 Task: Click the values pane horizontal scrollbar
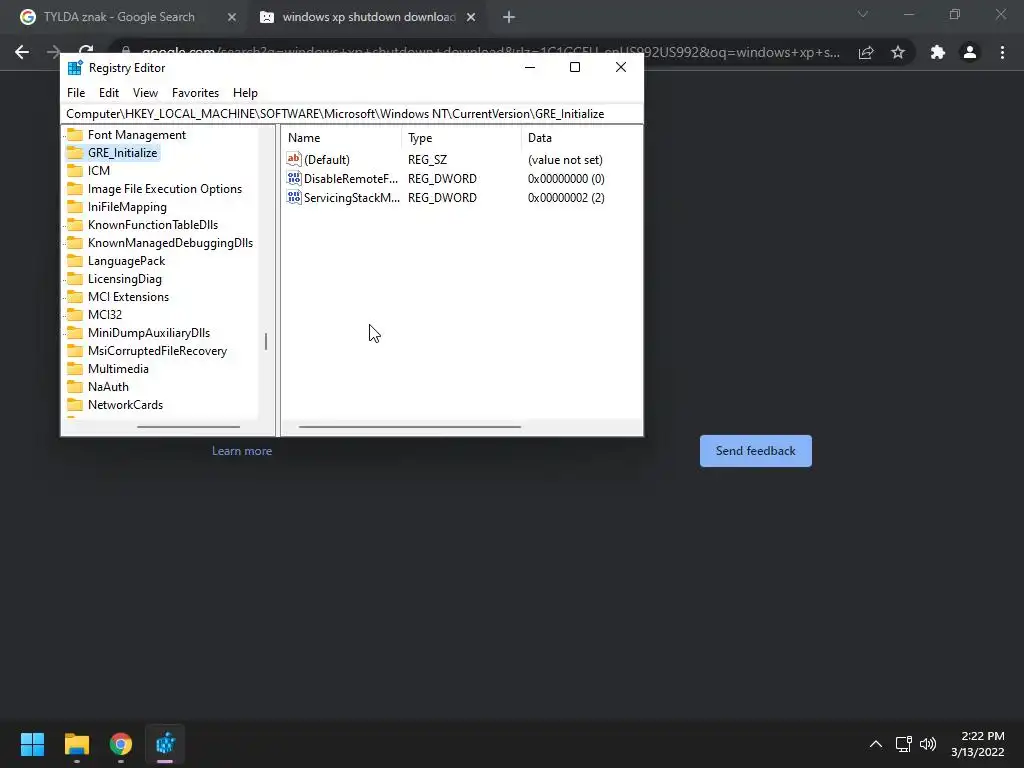pyautogui.click(x=409, y=426)
